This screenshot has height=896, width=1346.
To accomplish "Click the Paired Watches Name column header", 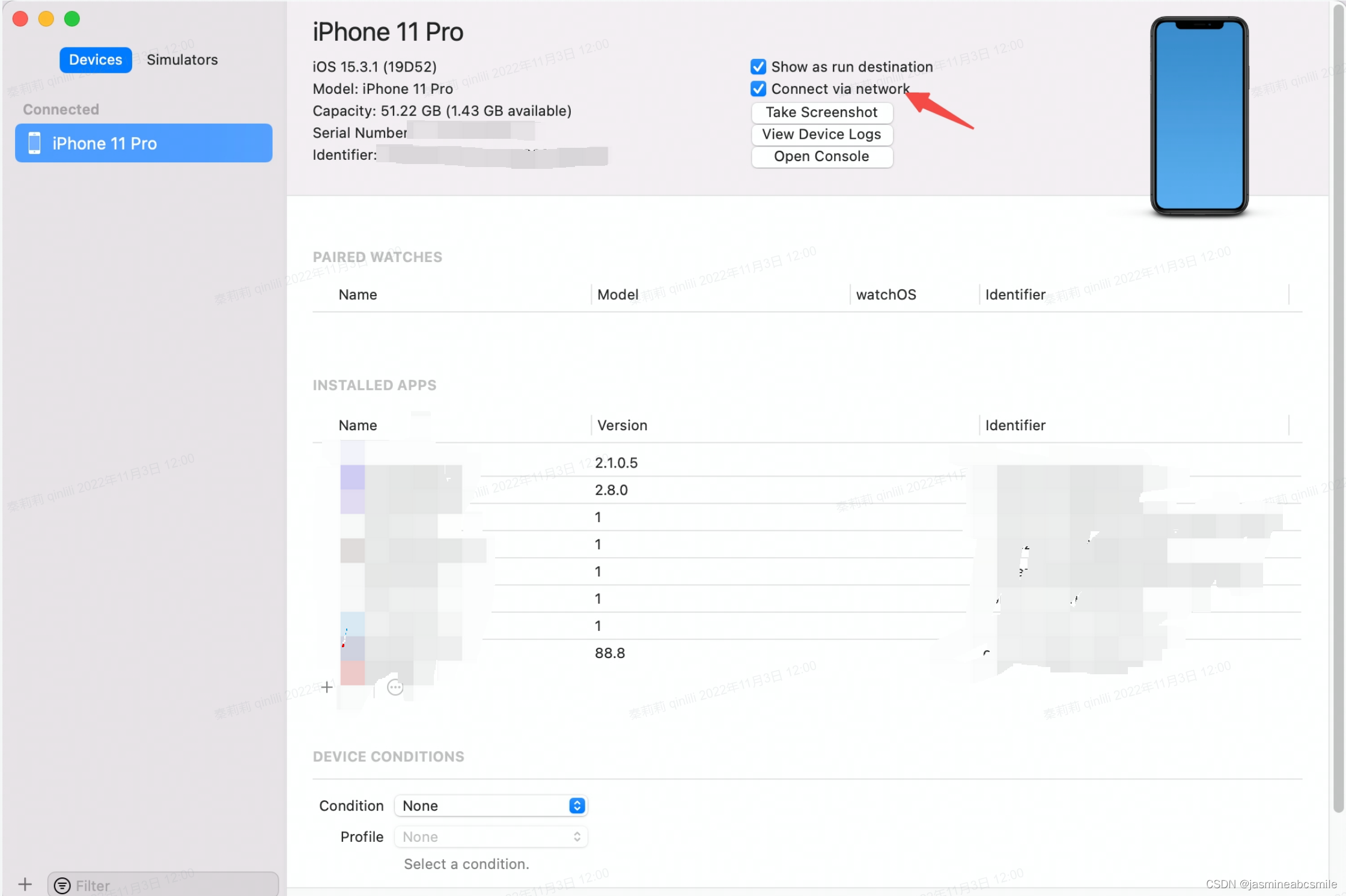I will [358, 295].
